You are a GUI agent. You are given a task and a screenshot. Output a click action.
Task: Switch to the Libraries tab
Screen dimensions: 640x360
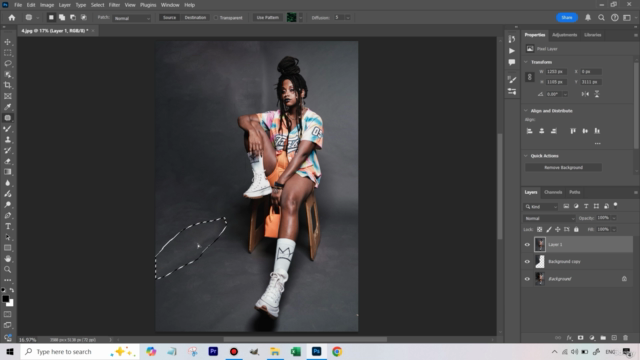pyautogui.click(x=593, y=35)
